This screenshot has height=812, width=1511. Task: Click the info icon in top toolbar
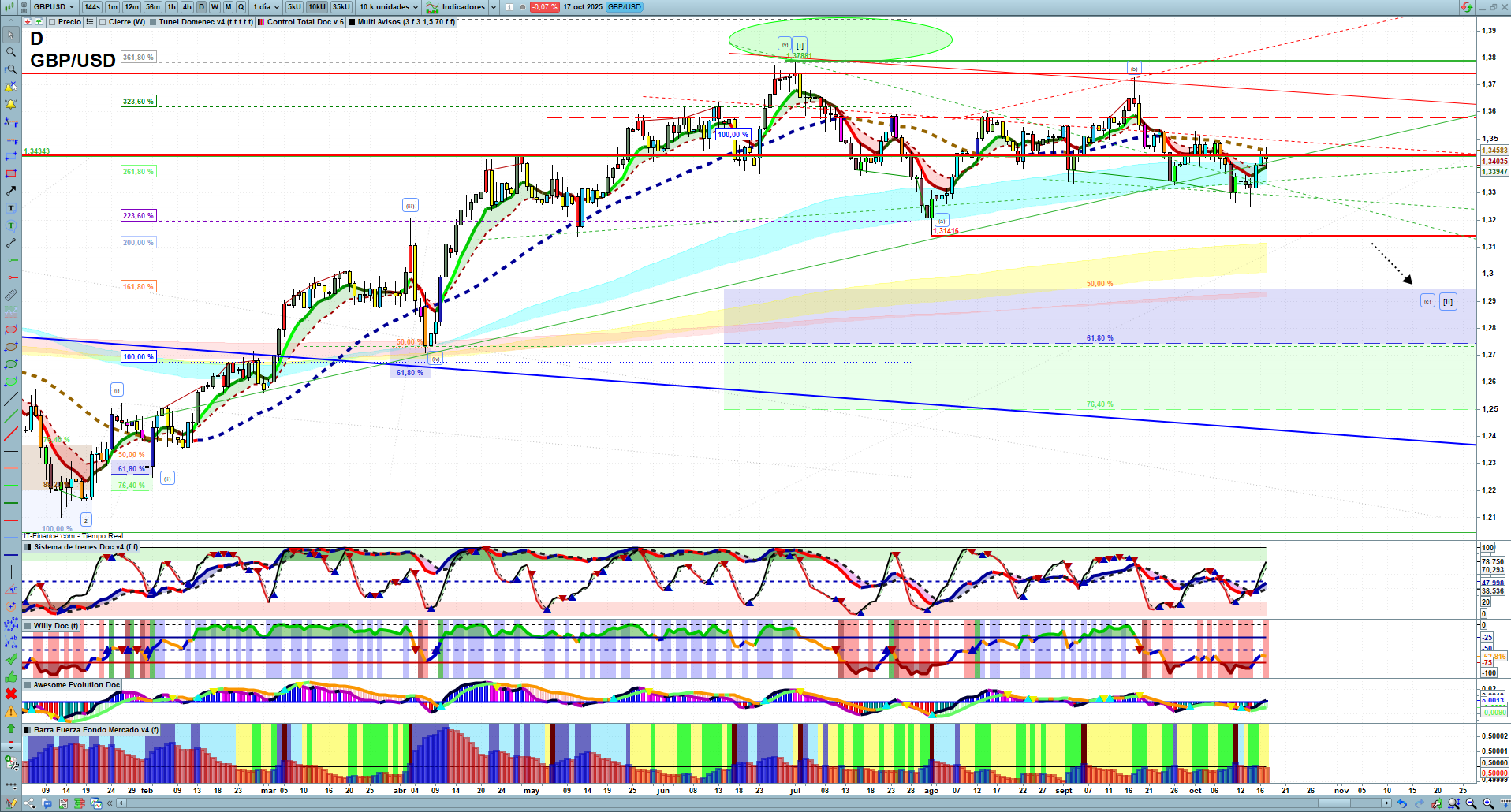coord(509,7)
